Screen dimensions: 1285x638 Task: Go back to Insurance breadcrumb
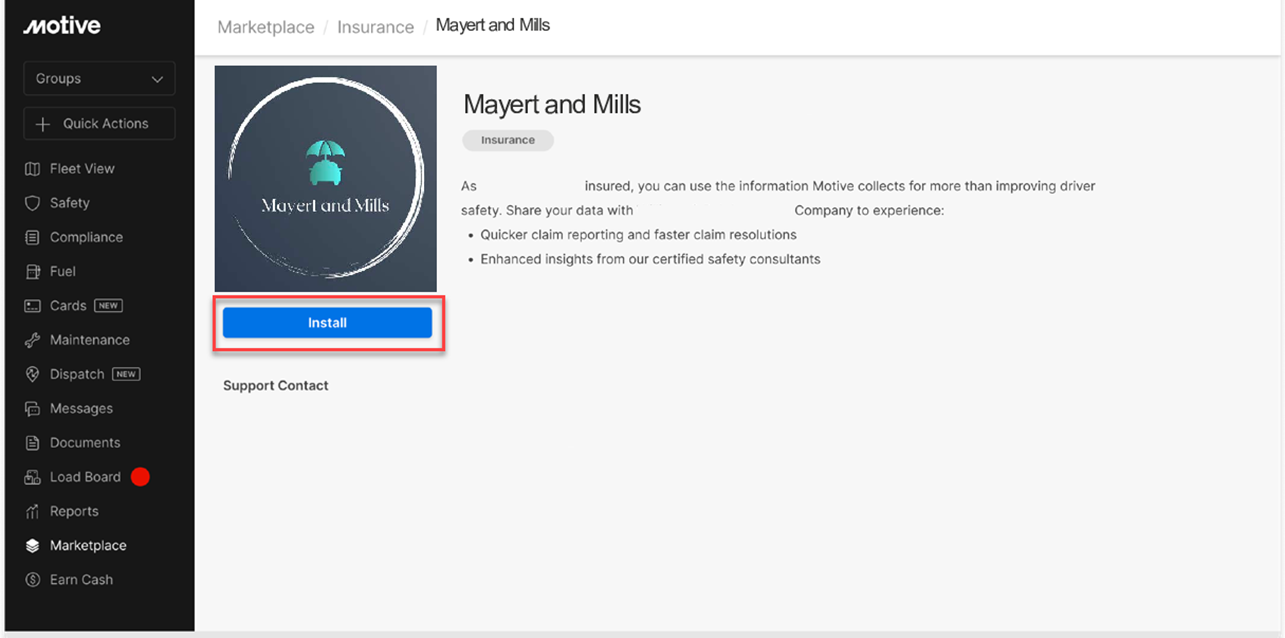(375, 27)
